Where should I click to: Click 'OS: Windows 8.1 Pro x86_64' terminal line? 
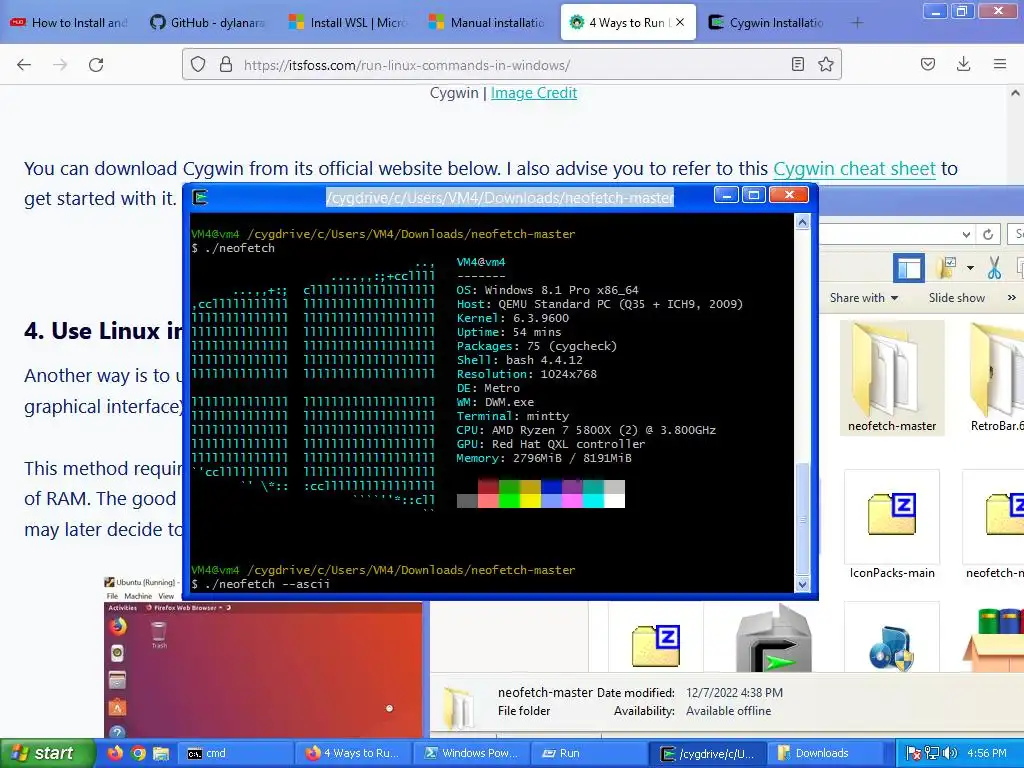point(547,290)
